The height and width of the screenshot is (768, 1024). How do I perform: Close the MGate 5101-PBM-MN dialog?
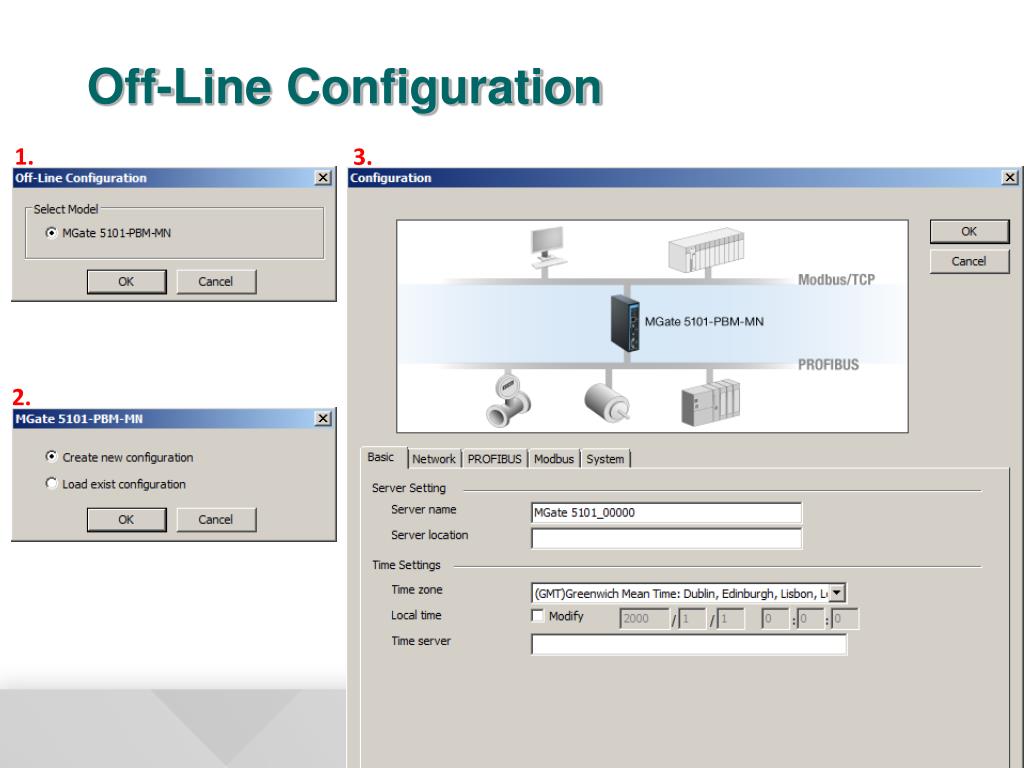click(x=323, y=419)
